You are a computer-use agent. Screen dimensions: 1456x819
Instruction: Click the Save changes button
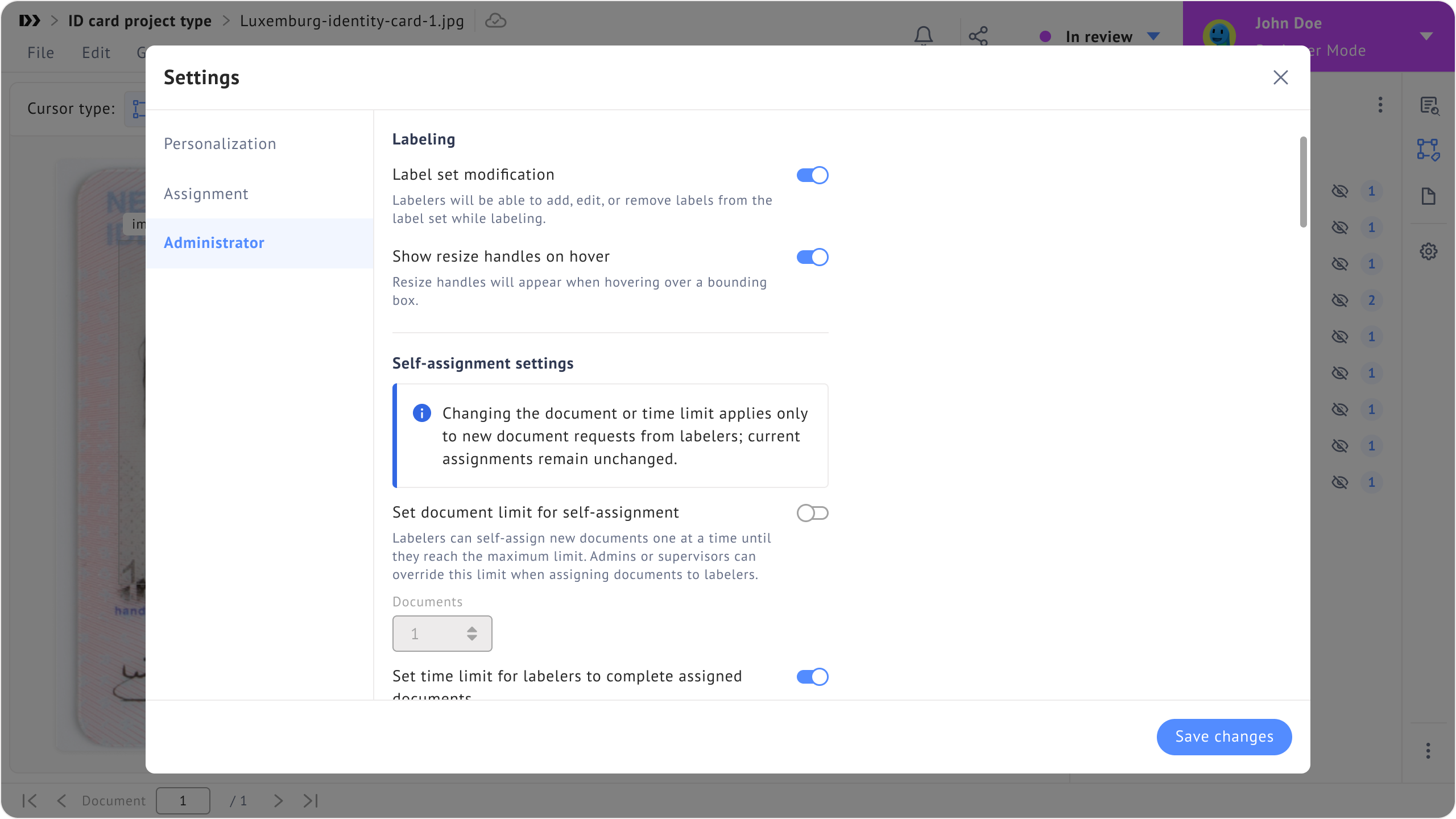coord(1224,737)
